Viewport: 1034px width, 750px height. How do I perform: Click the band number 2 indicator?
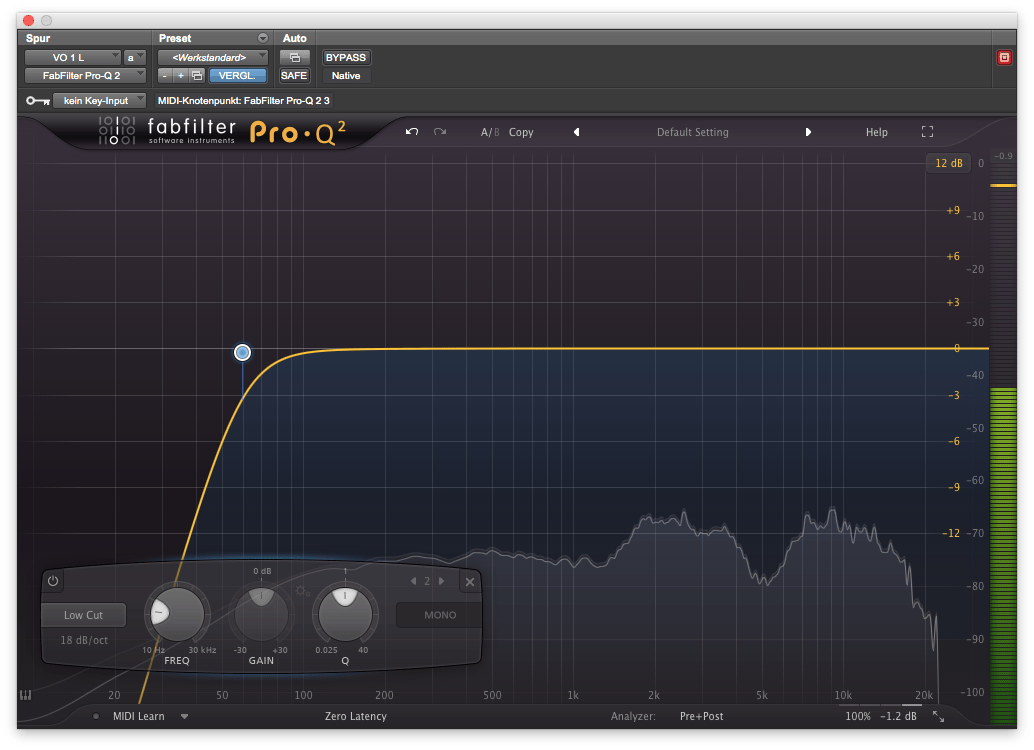[x=427, y=581]
